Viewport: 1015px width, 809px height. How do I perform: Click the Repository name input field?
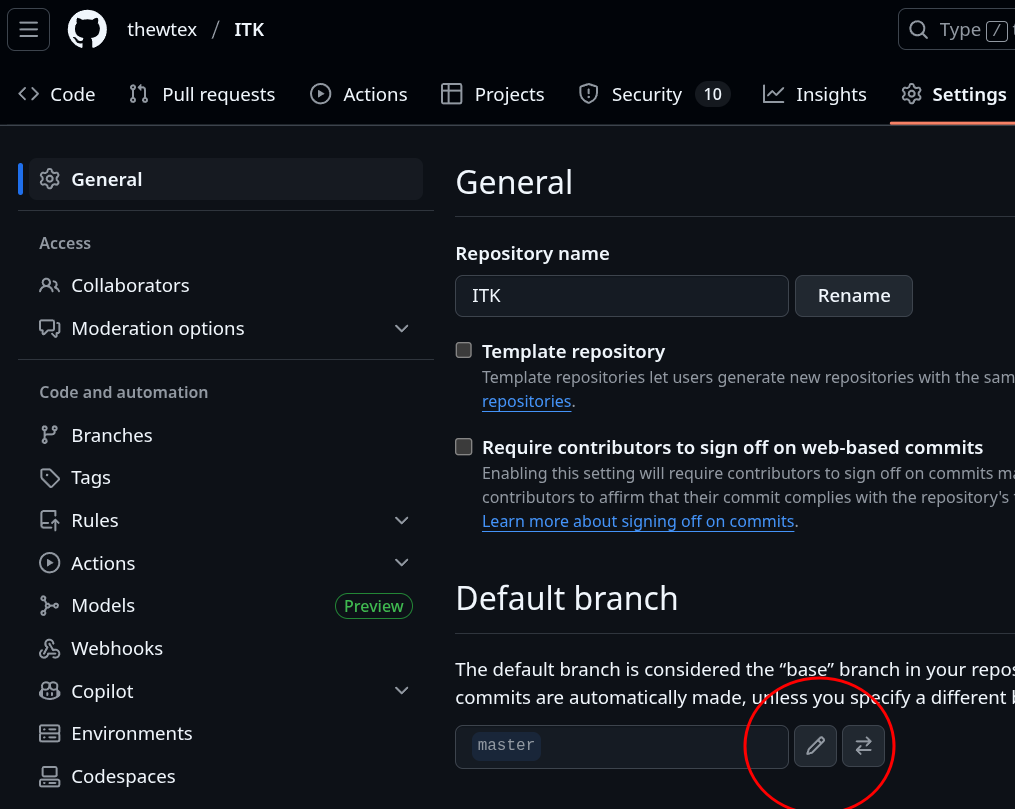(x=621, y=296)
